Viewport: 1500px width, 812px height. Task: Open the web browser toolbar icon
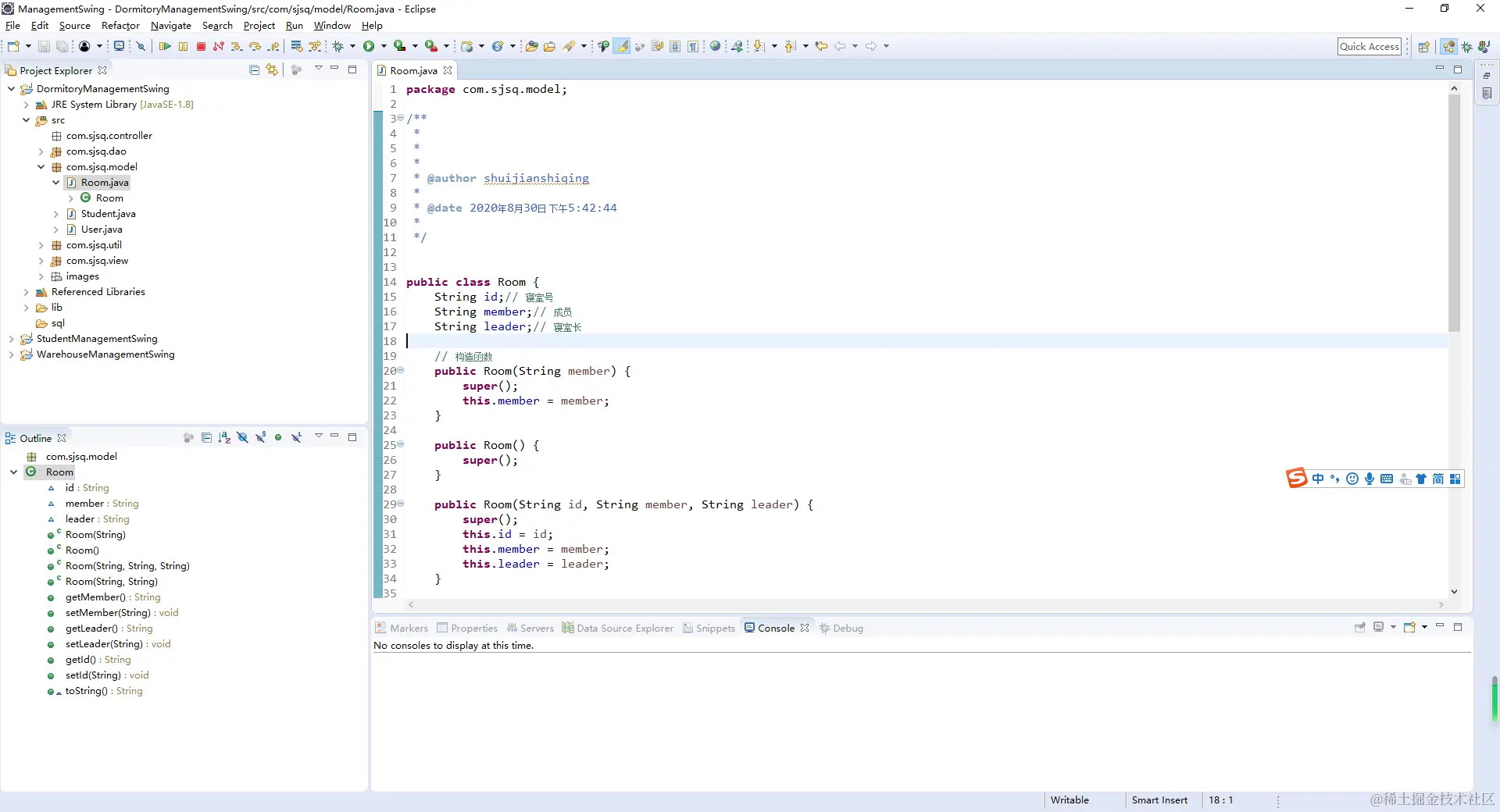pyautogui.click(x=715, y=46)
